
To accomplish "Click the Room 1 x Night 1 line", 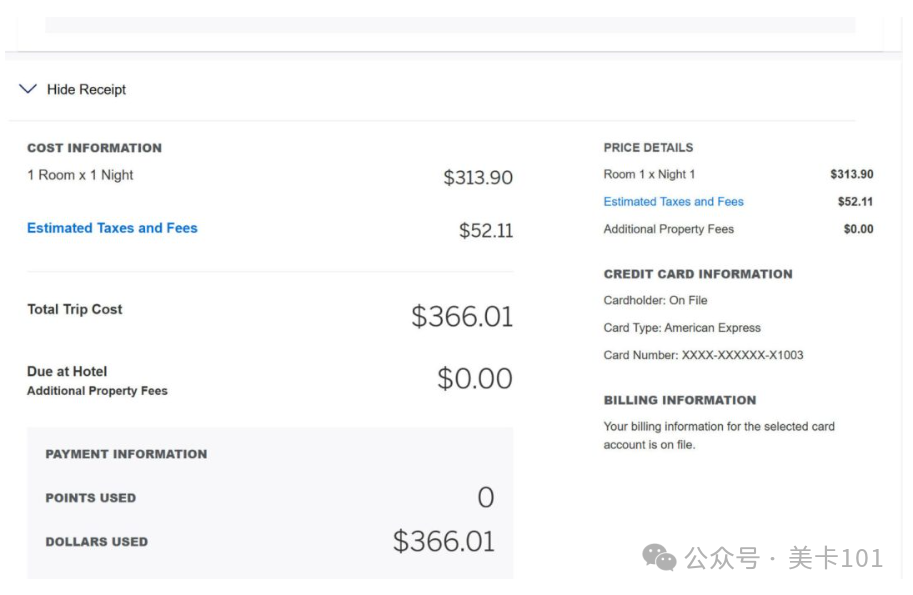I will click(649, 175).
